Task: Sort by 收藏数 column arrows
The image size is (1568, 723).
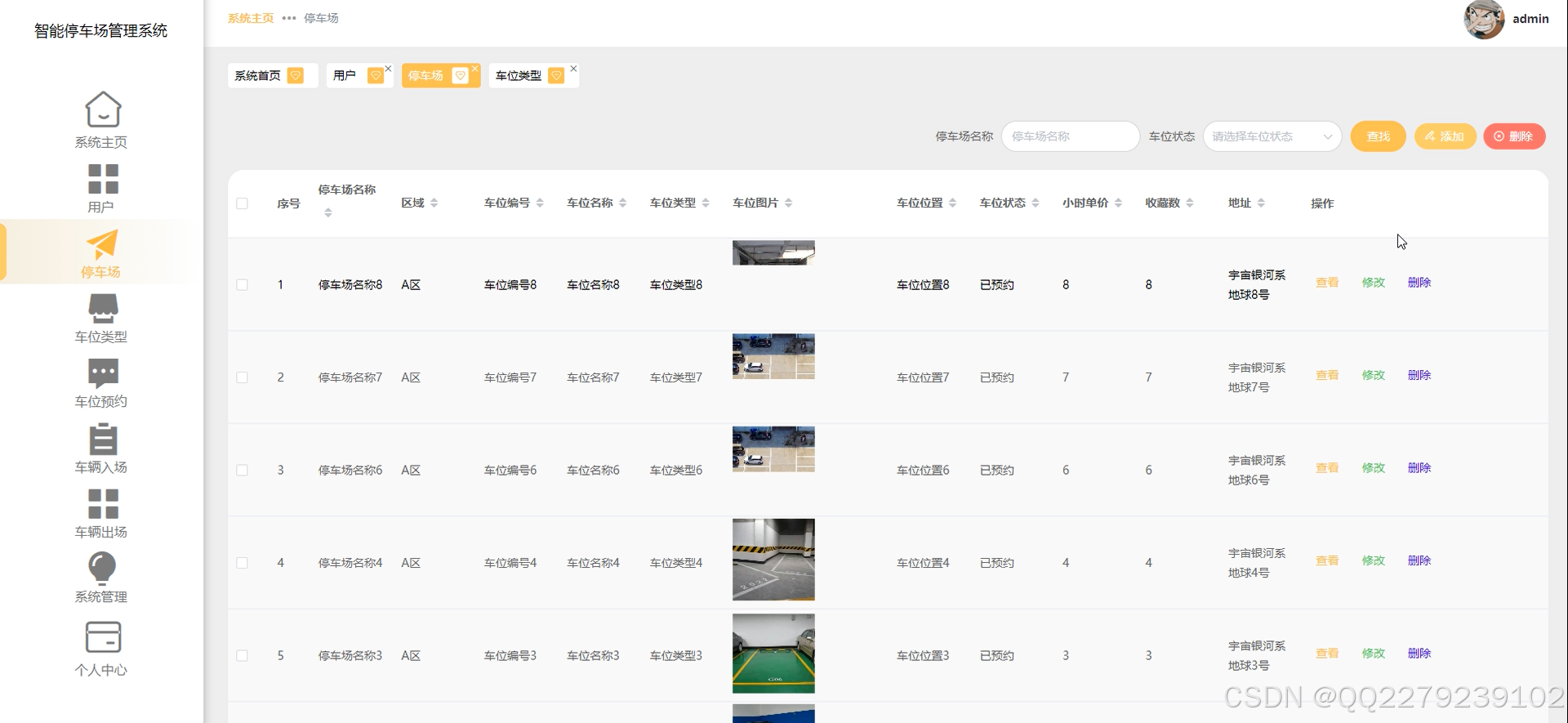Action: click(1190, 203)
